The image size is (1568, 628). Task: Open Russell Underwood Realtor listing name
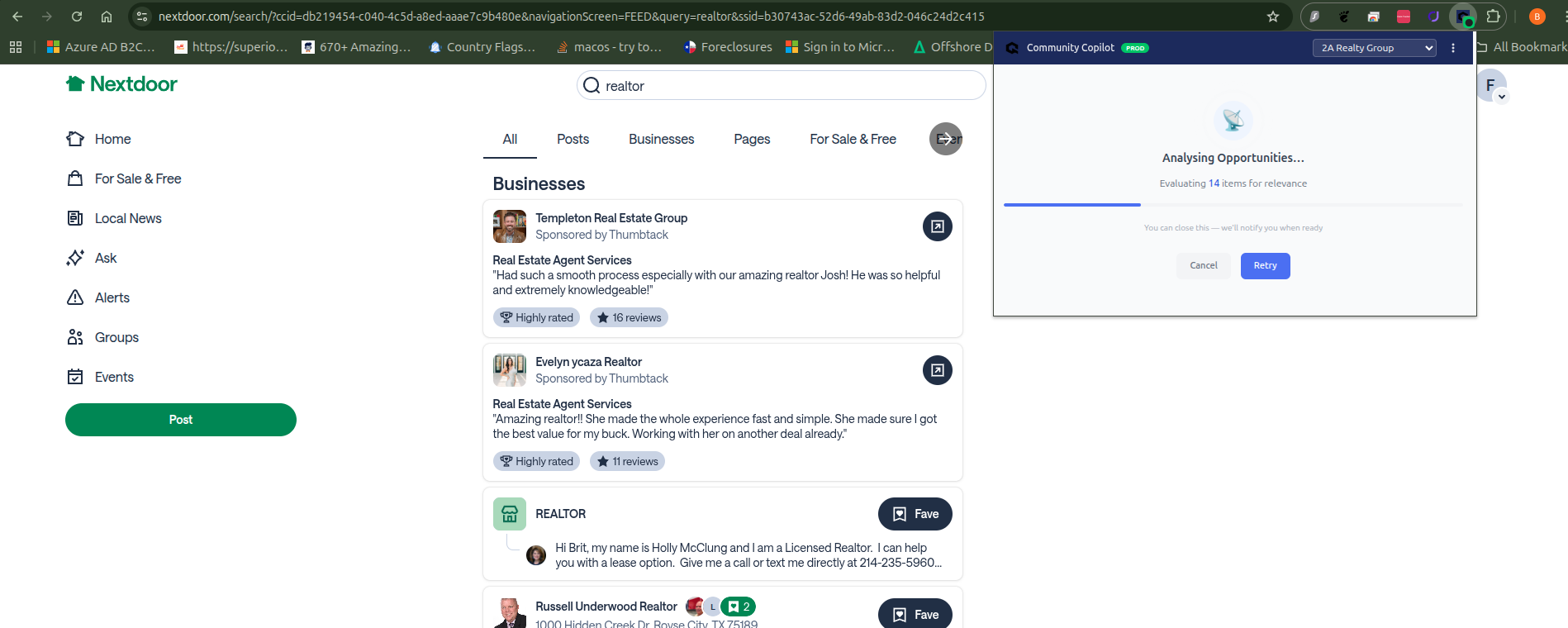tap(606, 607)
